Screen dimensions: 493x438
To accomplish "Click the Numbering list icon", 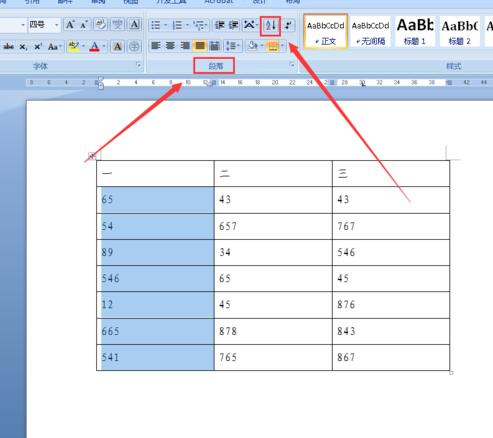I will pyautogui.click(x=177, y=25).
